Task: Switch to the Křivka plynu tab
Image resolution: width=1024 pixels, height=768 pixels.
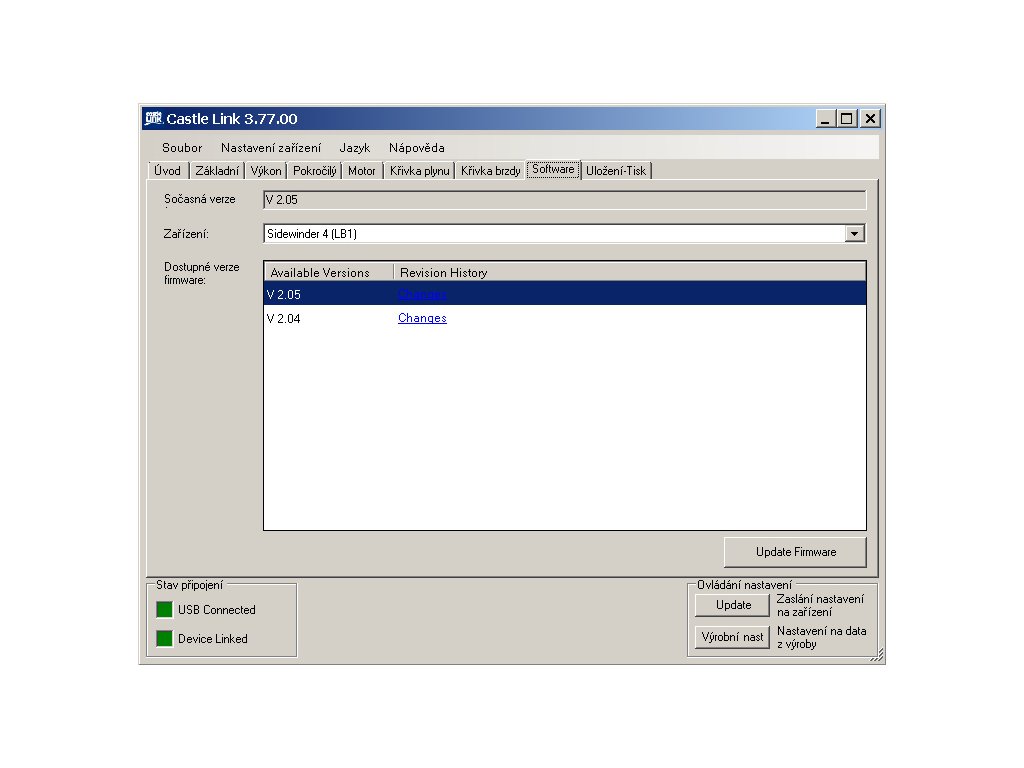Action: 419,170
